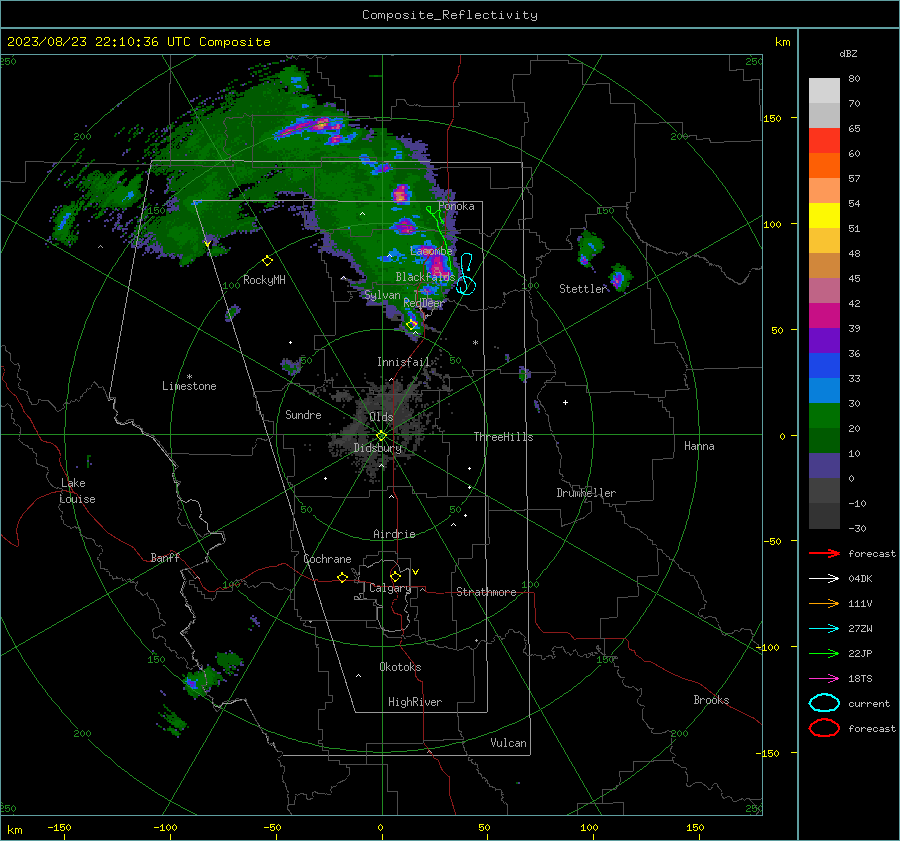Click the ThreeHills label
The width and height of the screenshot is (900, 841).
pyautogui.click(x=503, y=437)
